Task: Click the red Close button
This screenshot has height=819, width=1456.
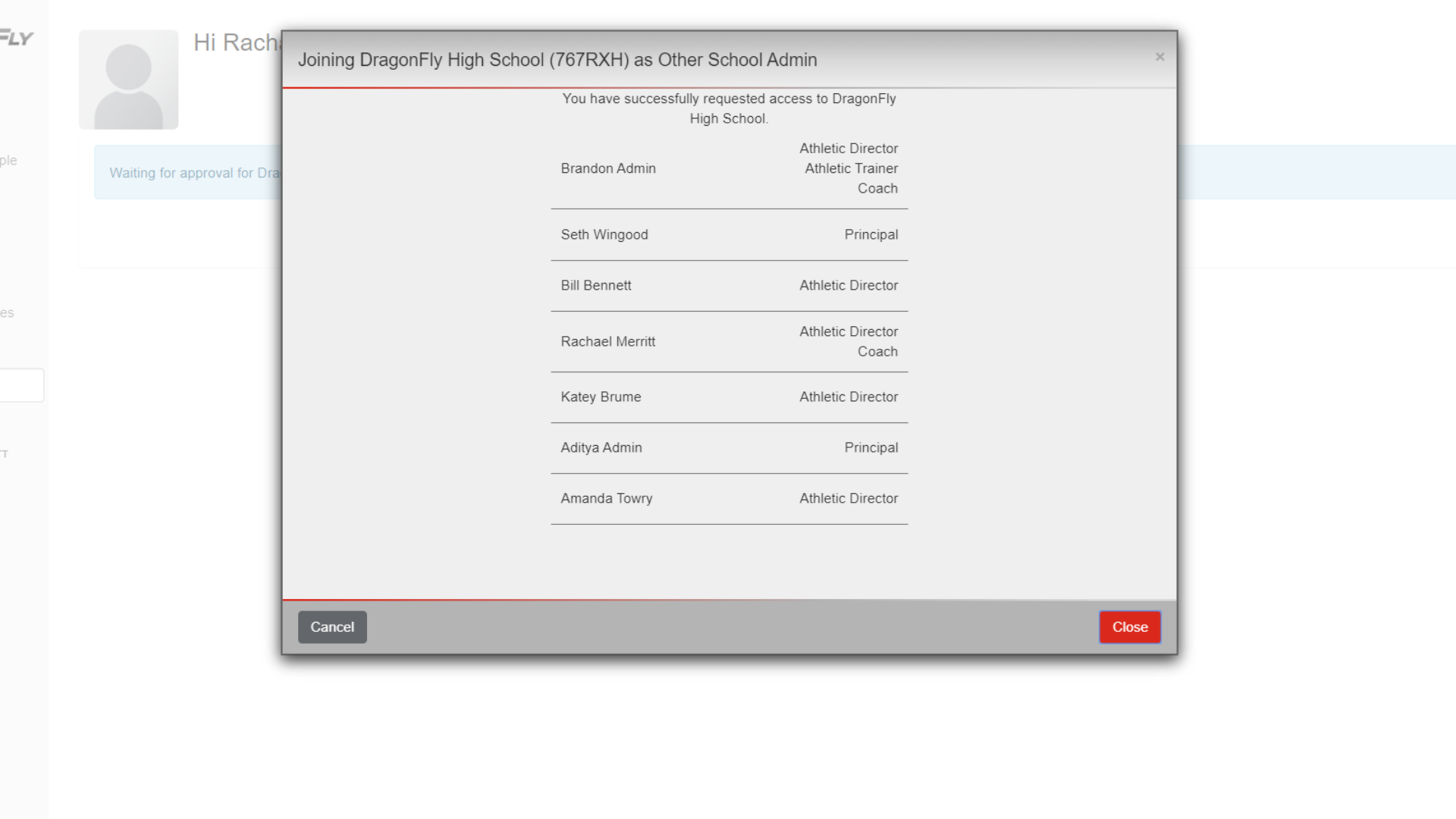Action: tap(1129, 627)
